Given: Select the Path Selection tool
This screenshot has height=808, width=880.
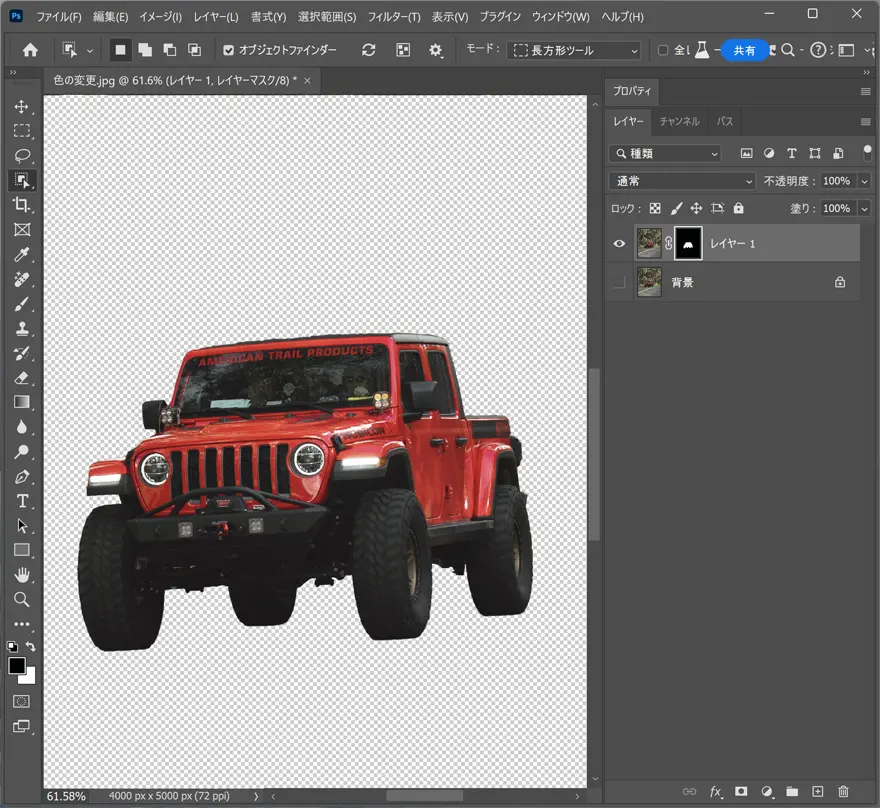Looking at the screenshot, I should 22,526.
